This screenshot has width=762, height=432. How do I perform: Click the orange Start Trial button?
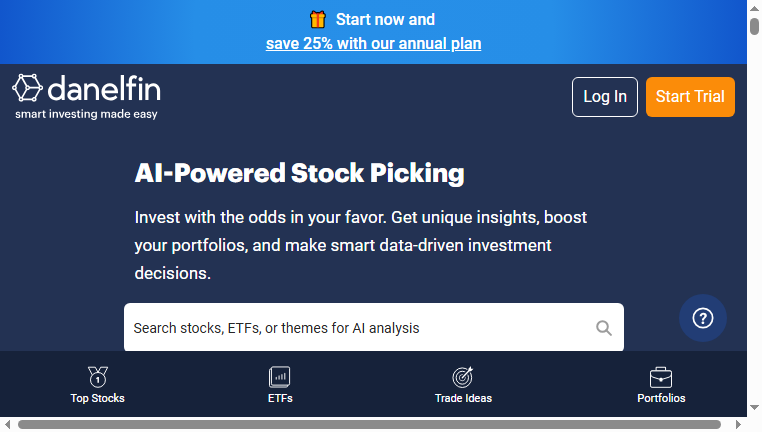click(690, 97)
